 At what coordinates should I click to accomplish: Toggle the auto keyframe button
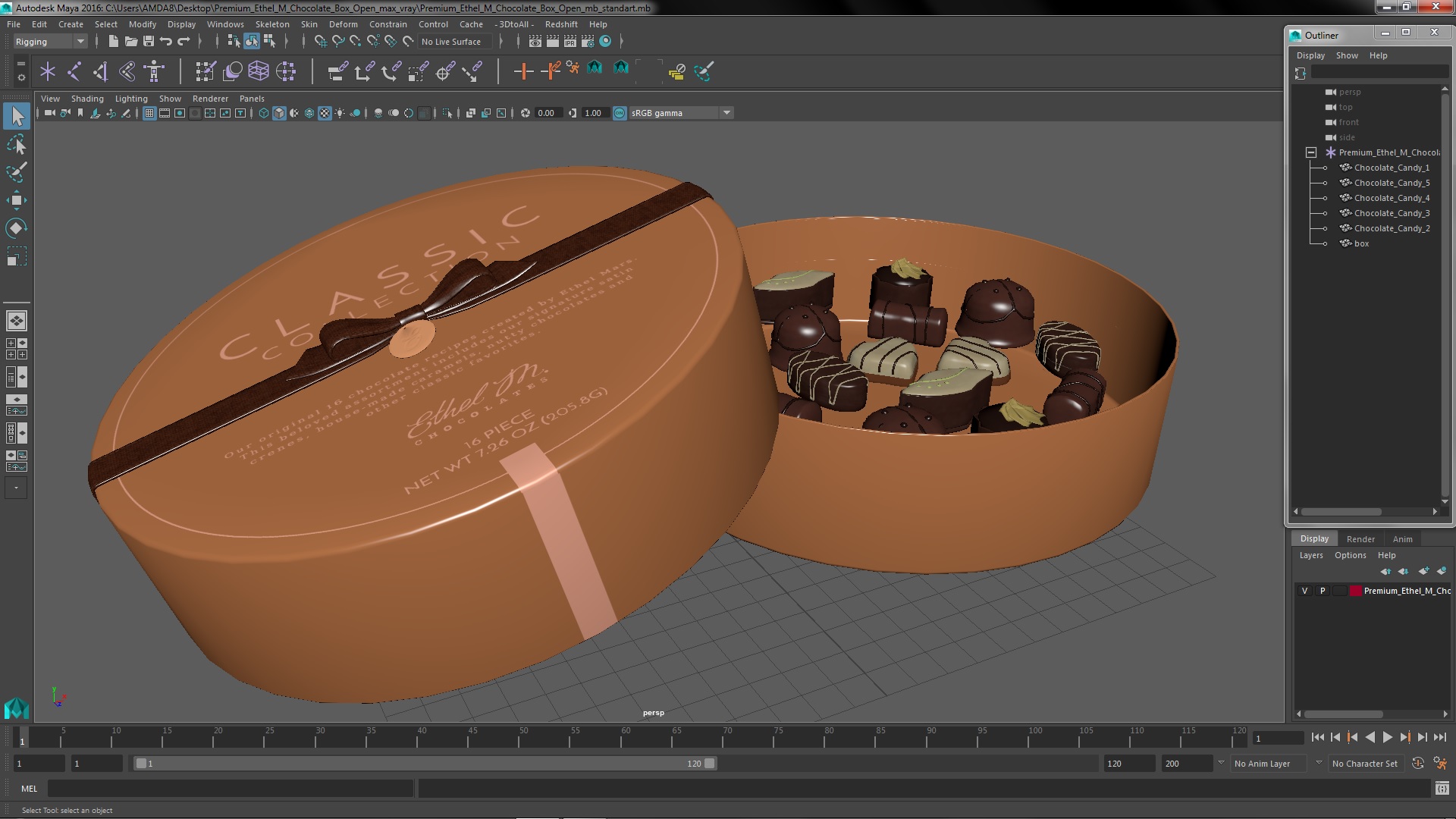[x=1418, y=764]
